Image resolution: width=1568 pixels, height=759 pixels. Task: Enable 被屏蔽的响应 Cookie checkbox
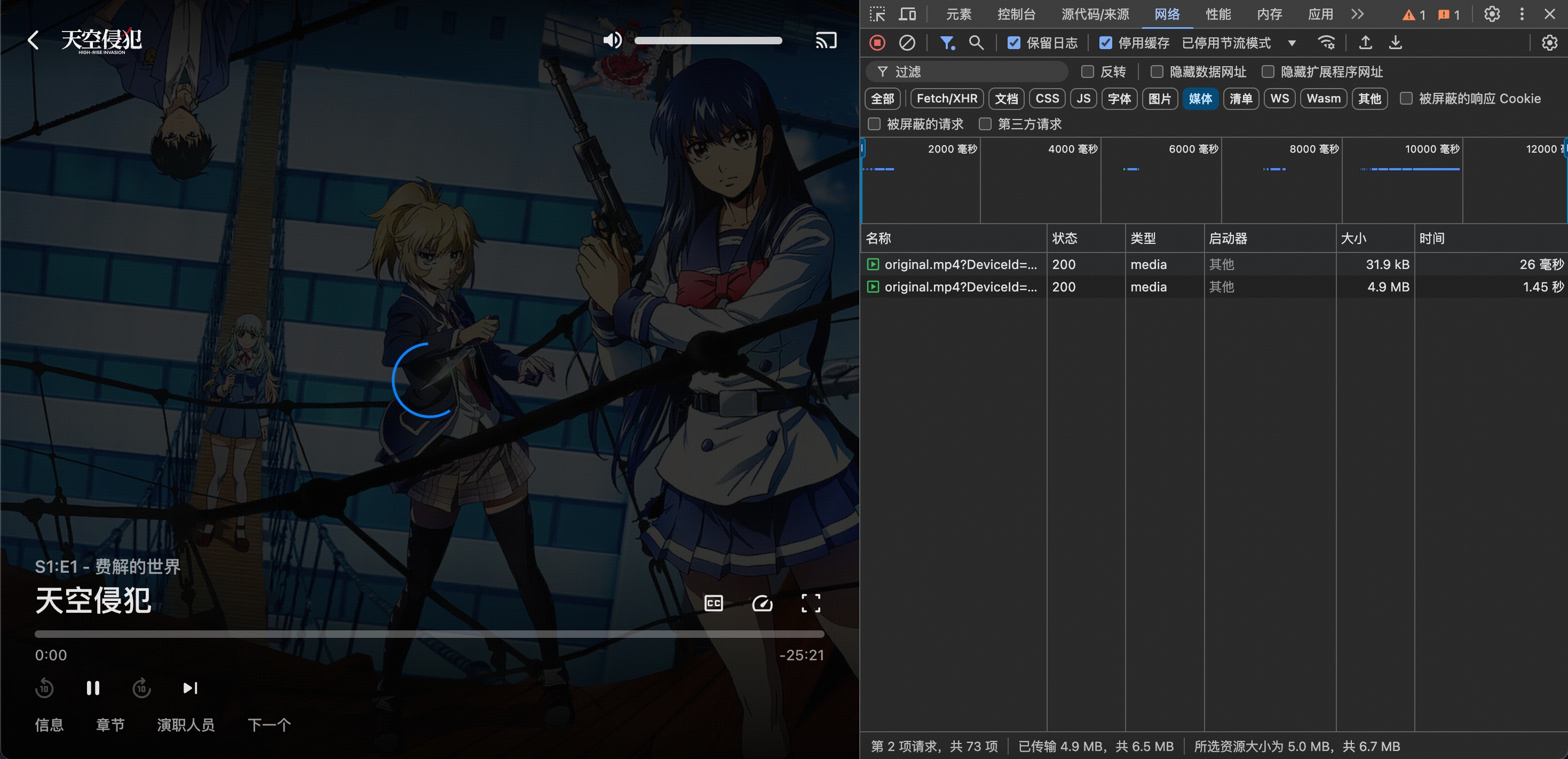(1406, 99)
